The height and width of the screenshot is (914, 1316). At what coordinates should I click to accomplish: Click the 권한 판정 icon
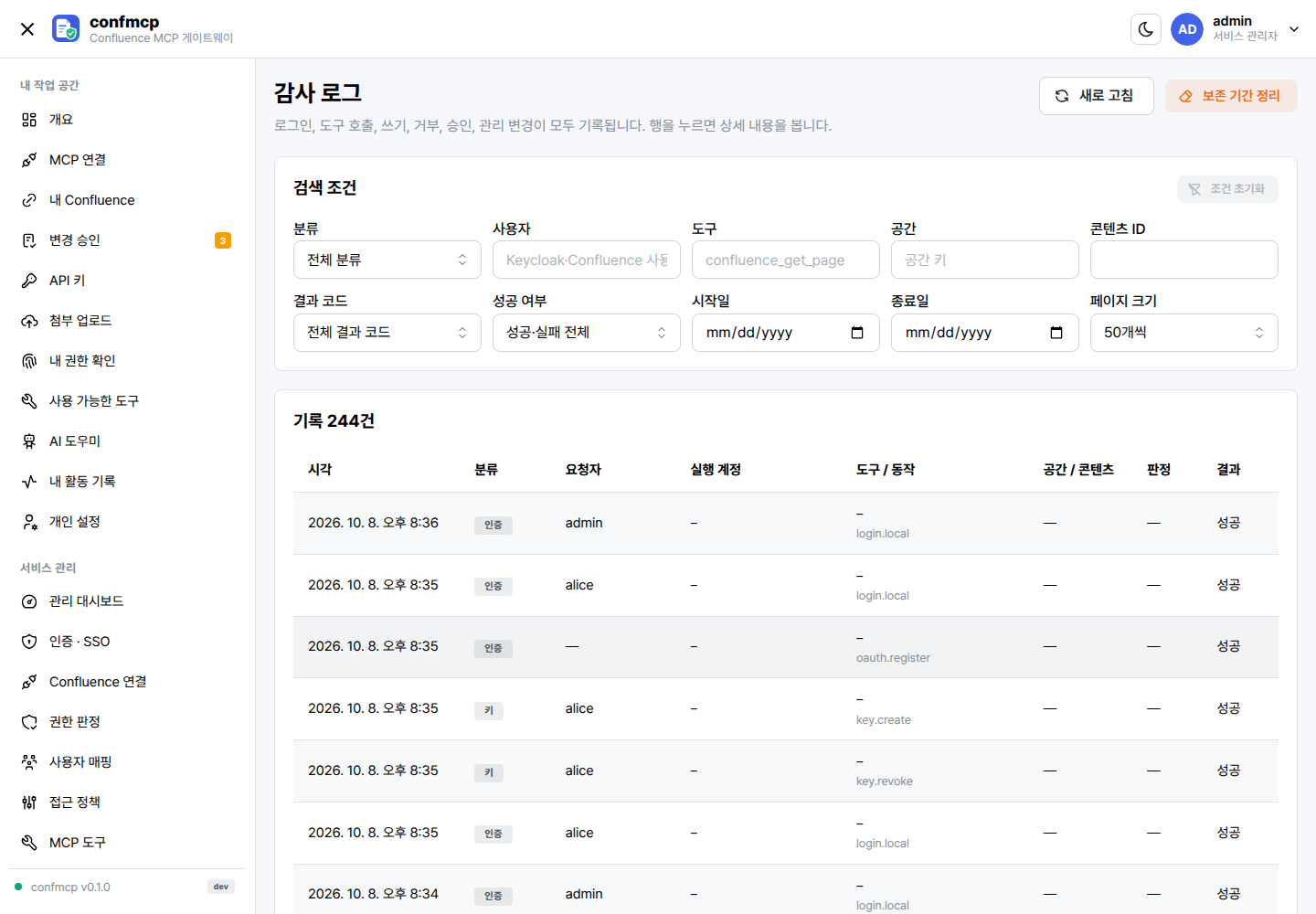point(29,722)
